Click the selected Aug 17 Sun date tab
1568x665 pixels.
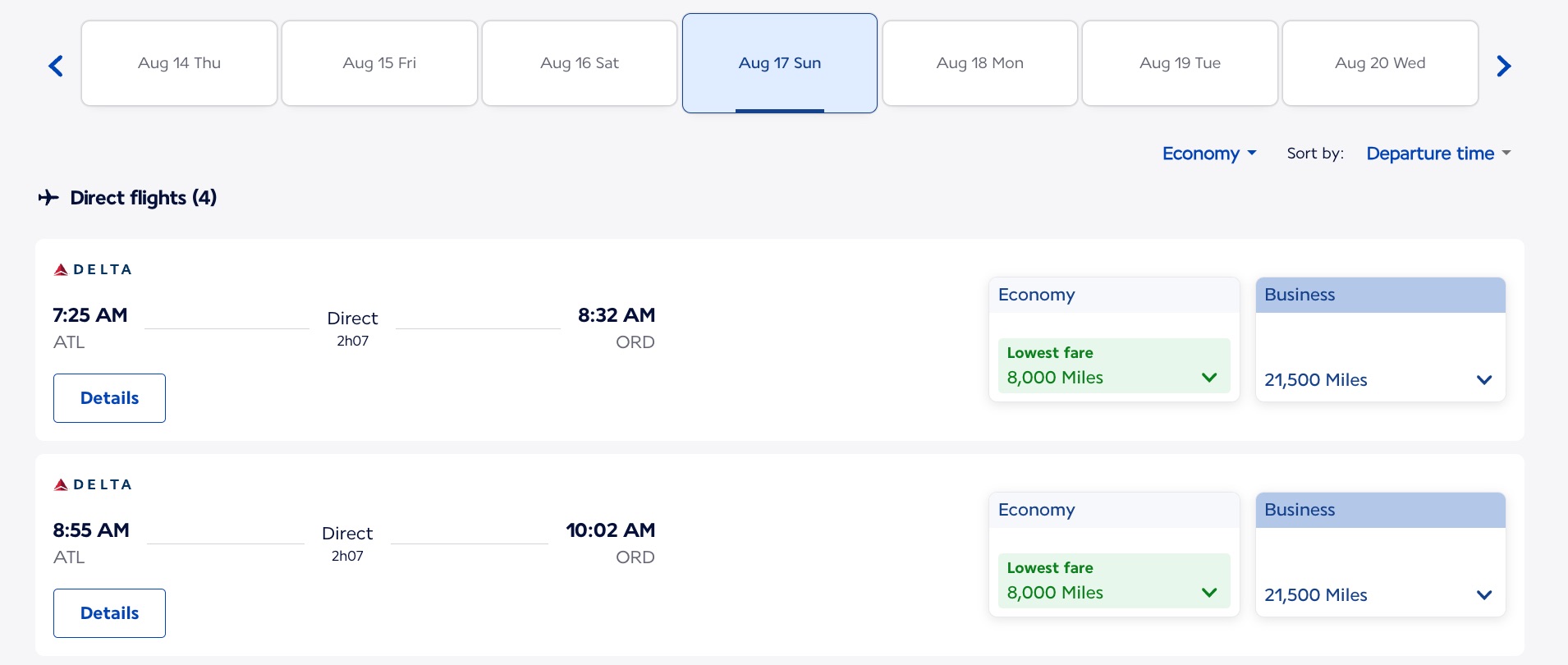coord(779,63)
